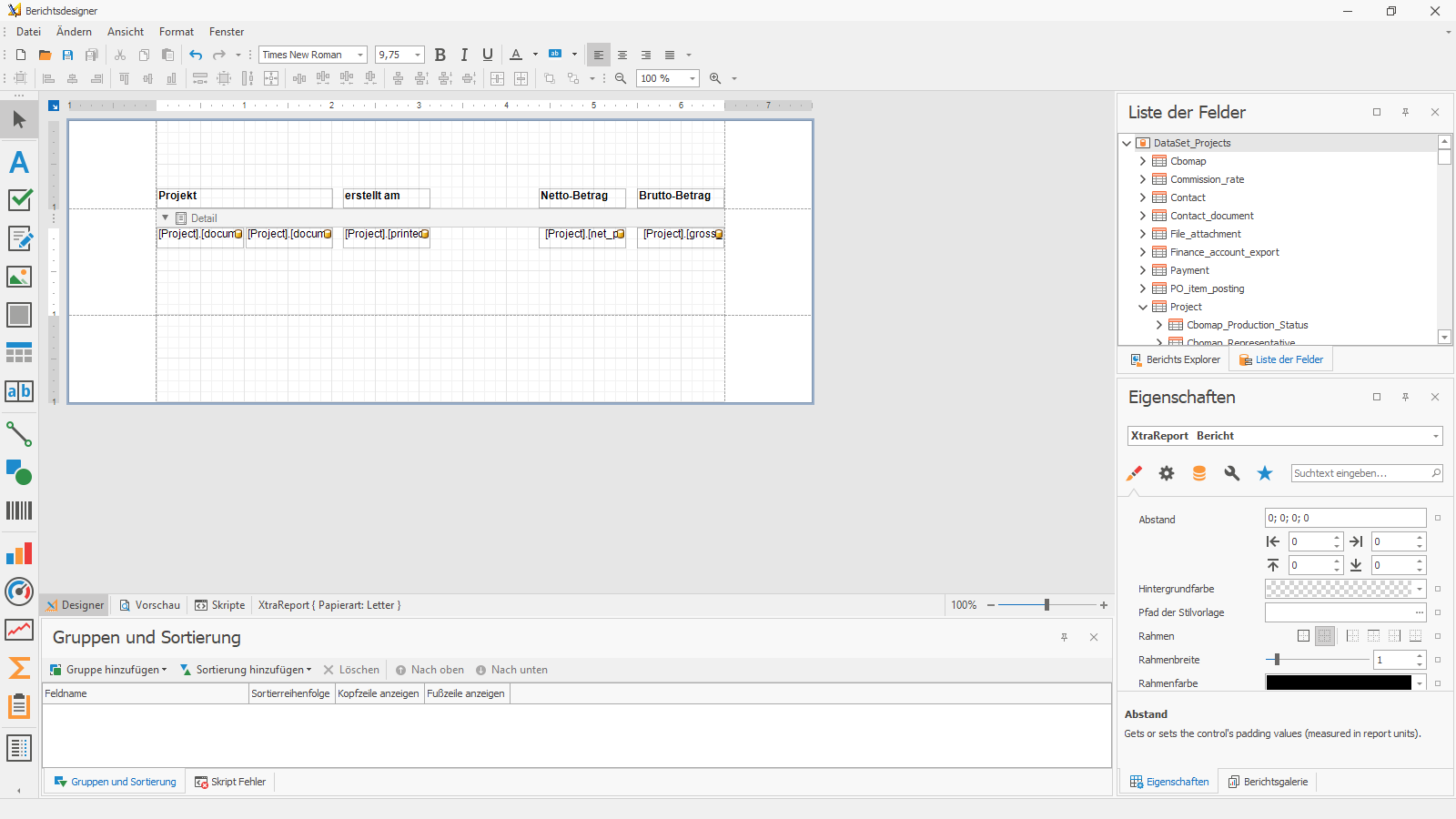The width and height of the screenshot is (1456, 819).
Task: Toggle centered text alignment
Action: tap(622, 55)
